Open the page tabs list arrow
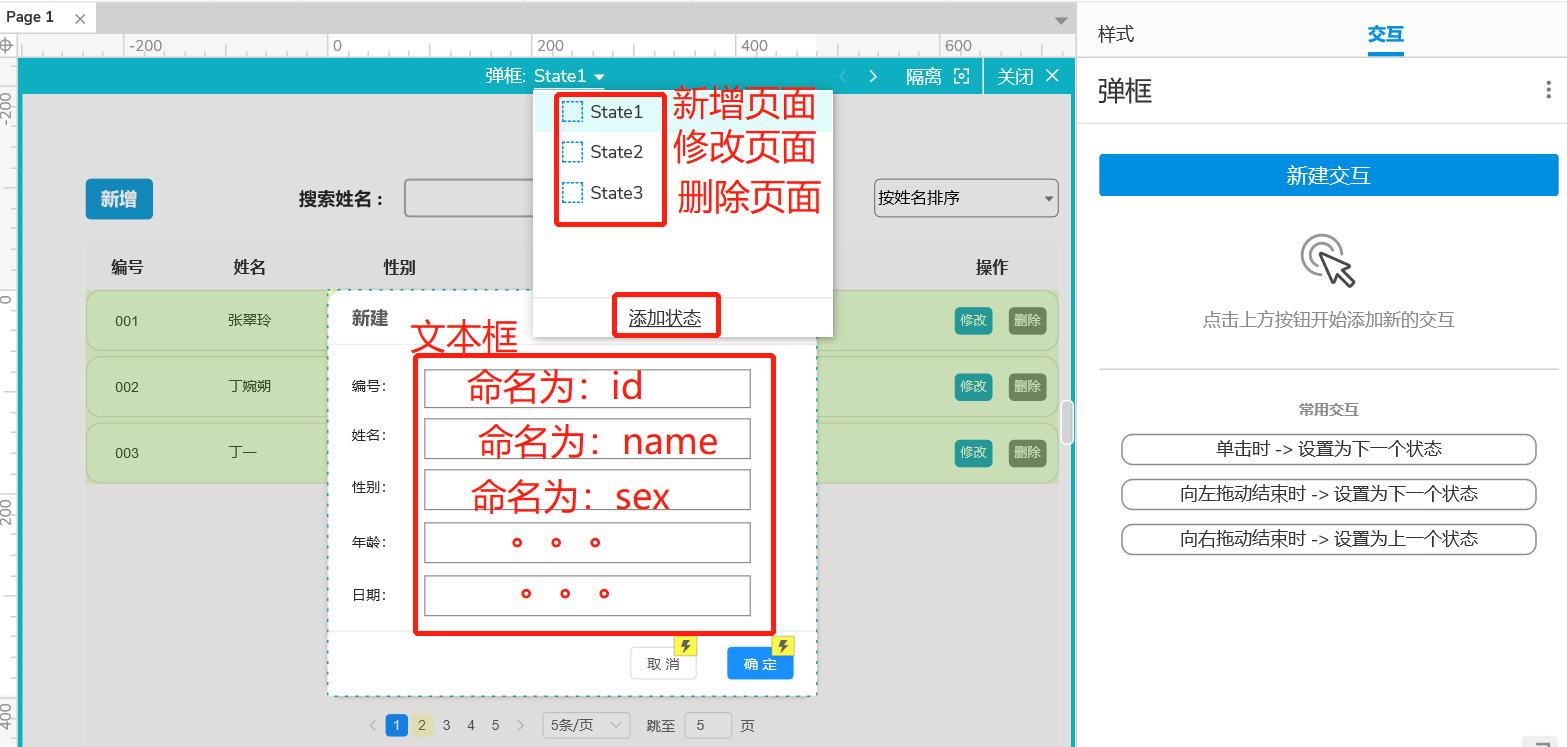The height and width of the screenshot is (747, 1567). coord(1061,20)
